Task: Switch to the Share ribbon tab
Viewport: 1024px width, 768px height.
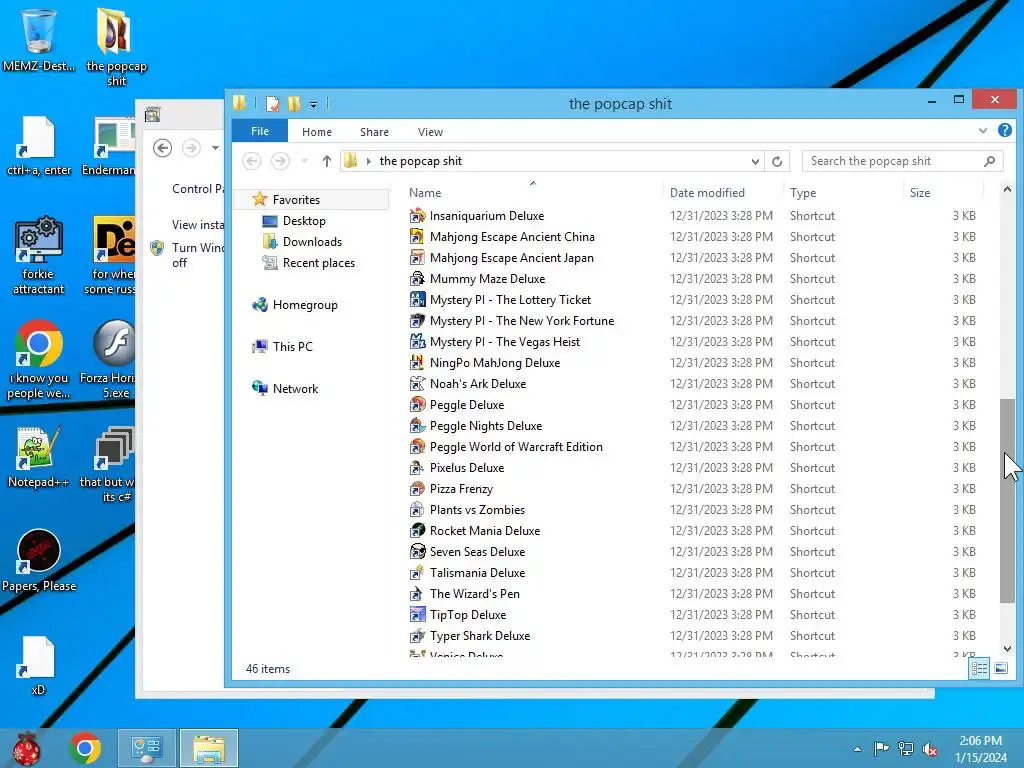Action: [374, 132]
